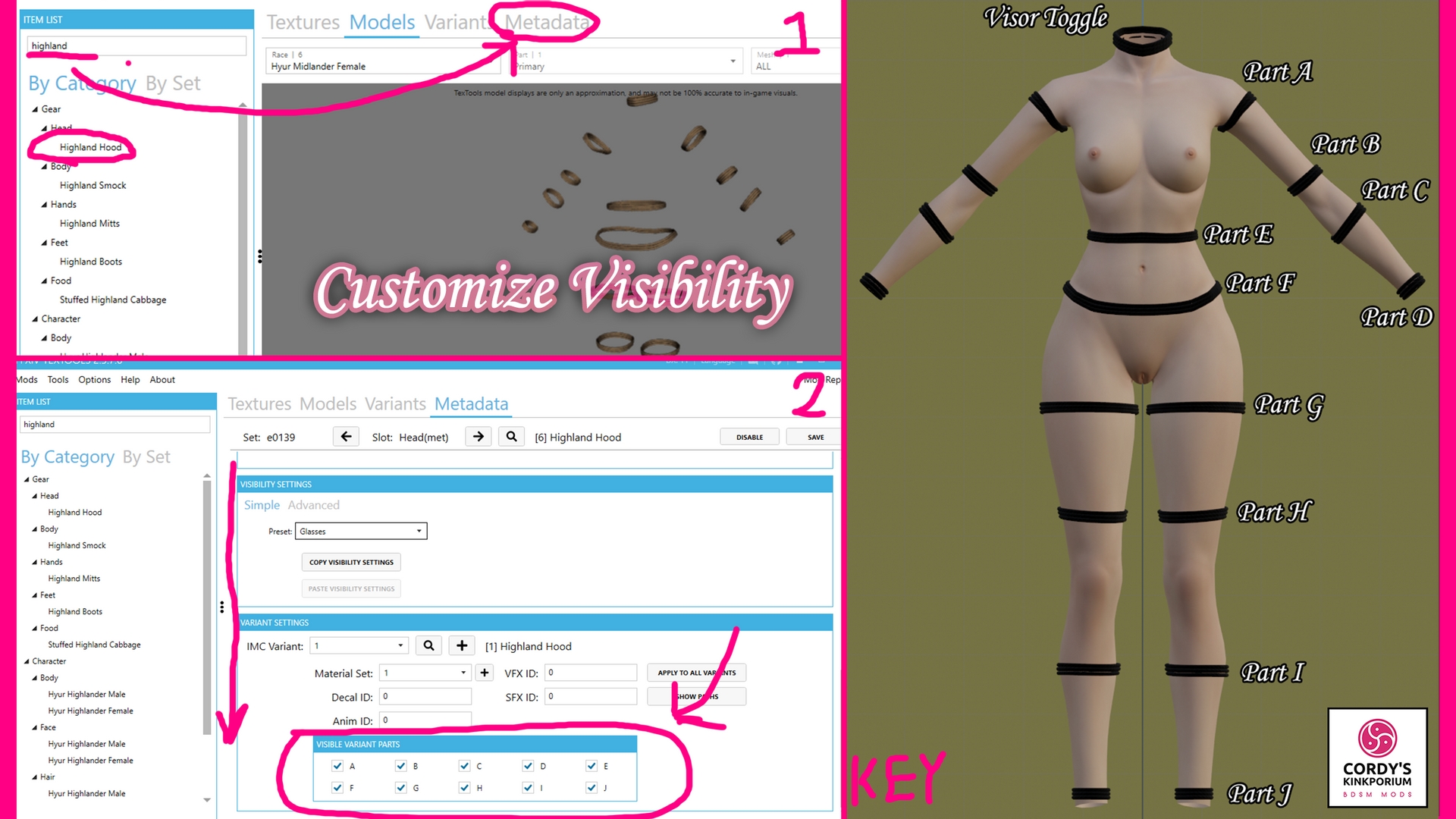Open the Part dropdown showing Primary

click(x=626, y=61)
